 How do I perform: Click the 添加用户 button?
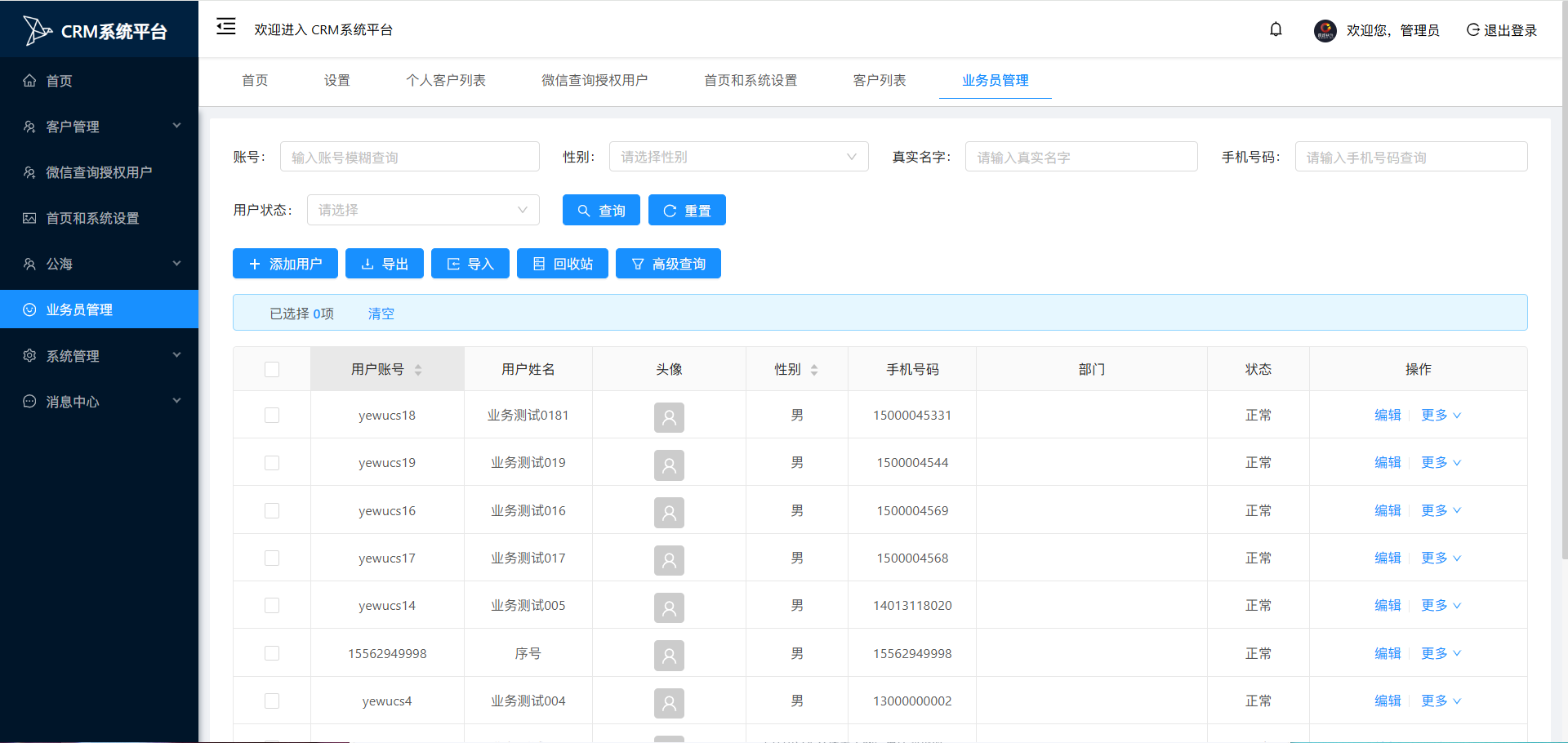pos(285,264)
